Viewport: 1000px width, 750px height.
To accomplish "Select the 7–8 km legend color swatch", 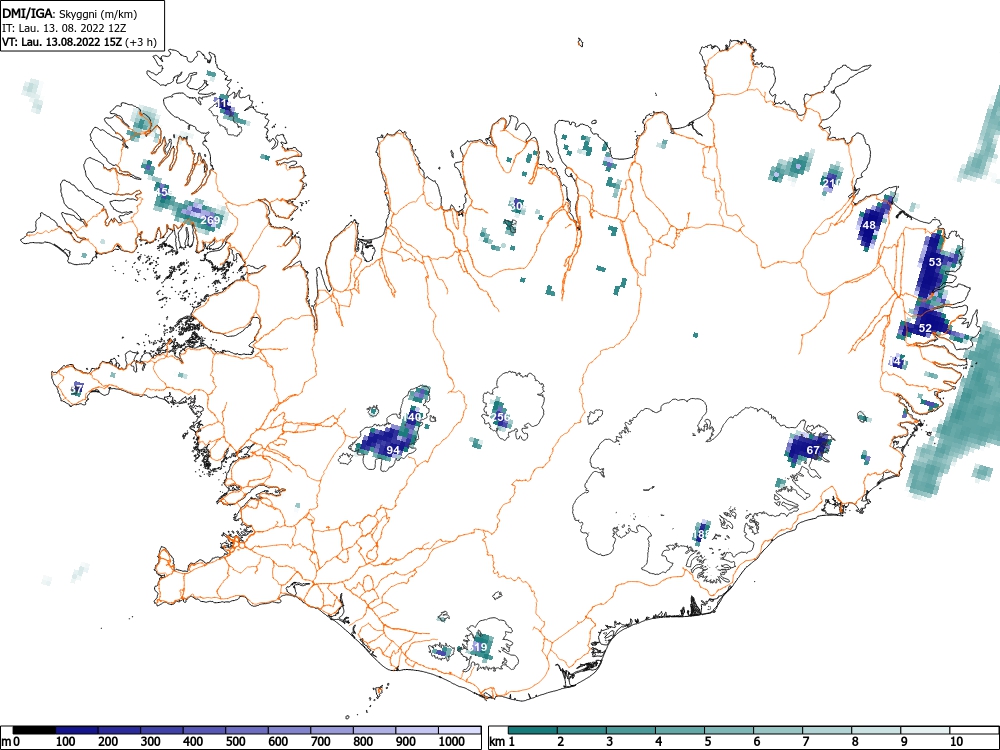I will coord(827,730).
